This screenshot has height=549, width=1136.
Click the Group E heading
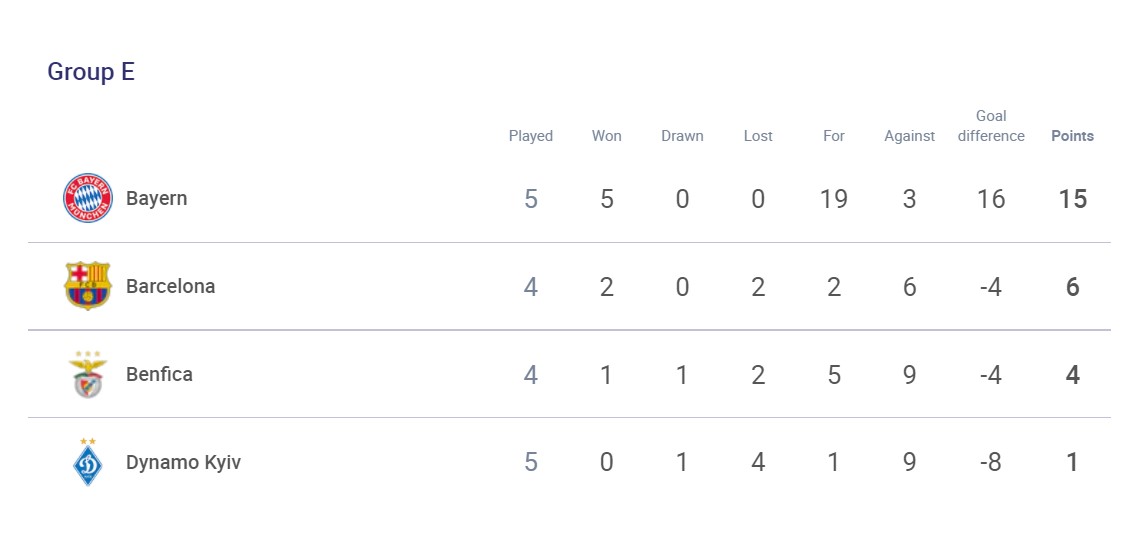91,72
